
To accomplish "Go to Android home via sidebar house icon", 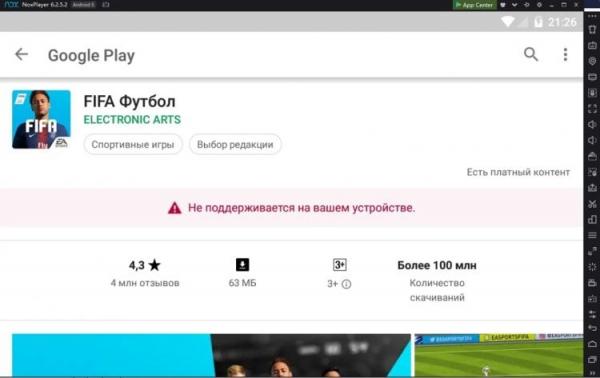I will click(592, 344).
